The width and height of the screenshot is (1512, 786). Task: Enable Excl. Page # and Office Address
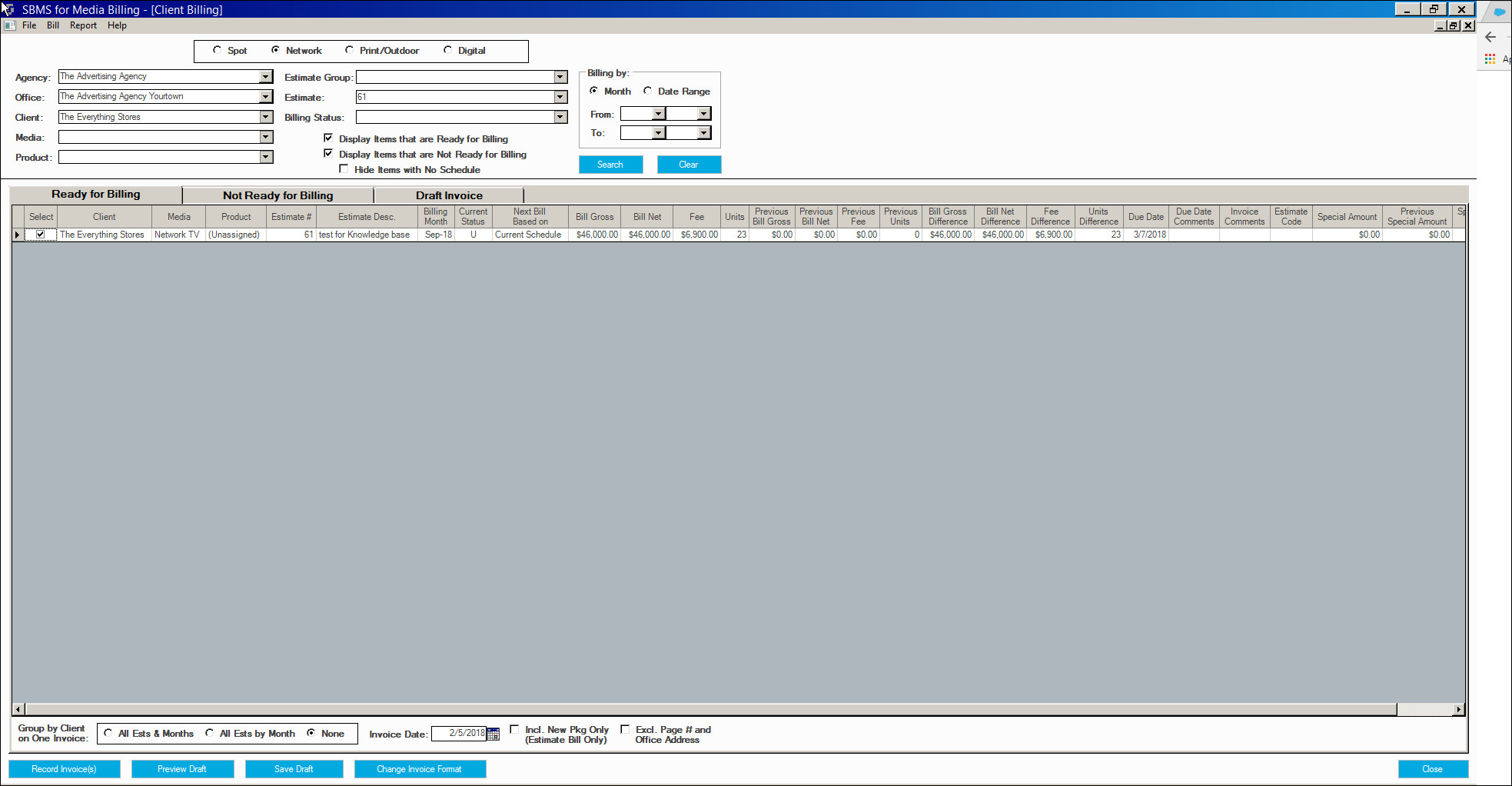pyautogui.click(x=625, y=729)
